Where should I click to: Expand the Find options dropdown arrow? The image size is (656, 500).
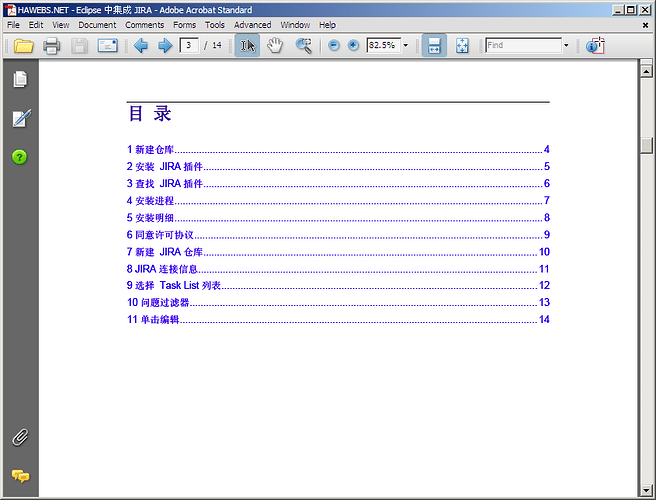click(x=566, y=46)
